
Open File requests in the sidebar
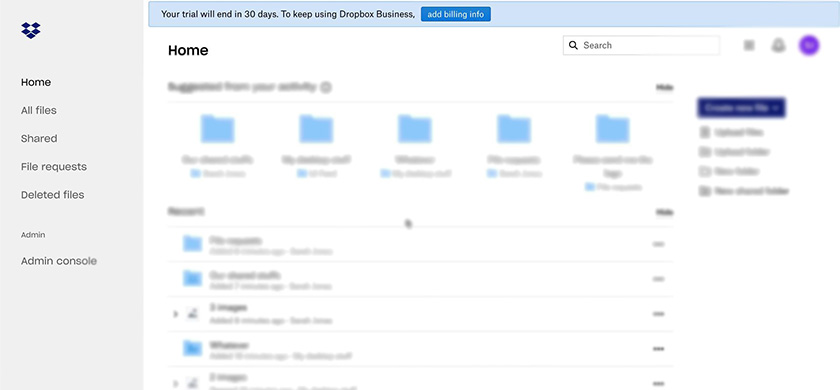pos(54,167)
